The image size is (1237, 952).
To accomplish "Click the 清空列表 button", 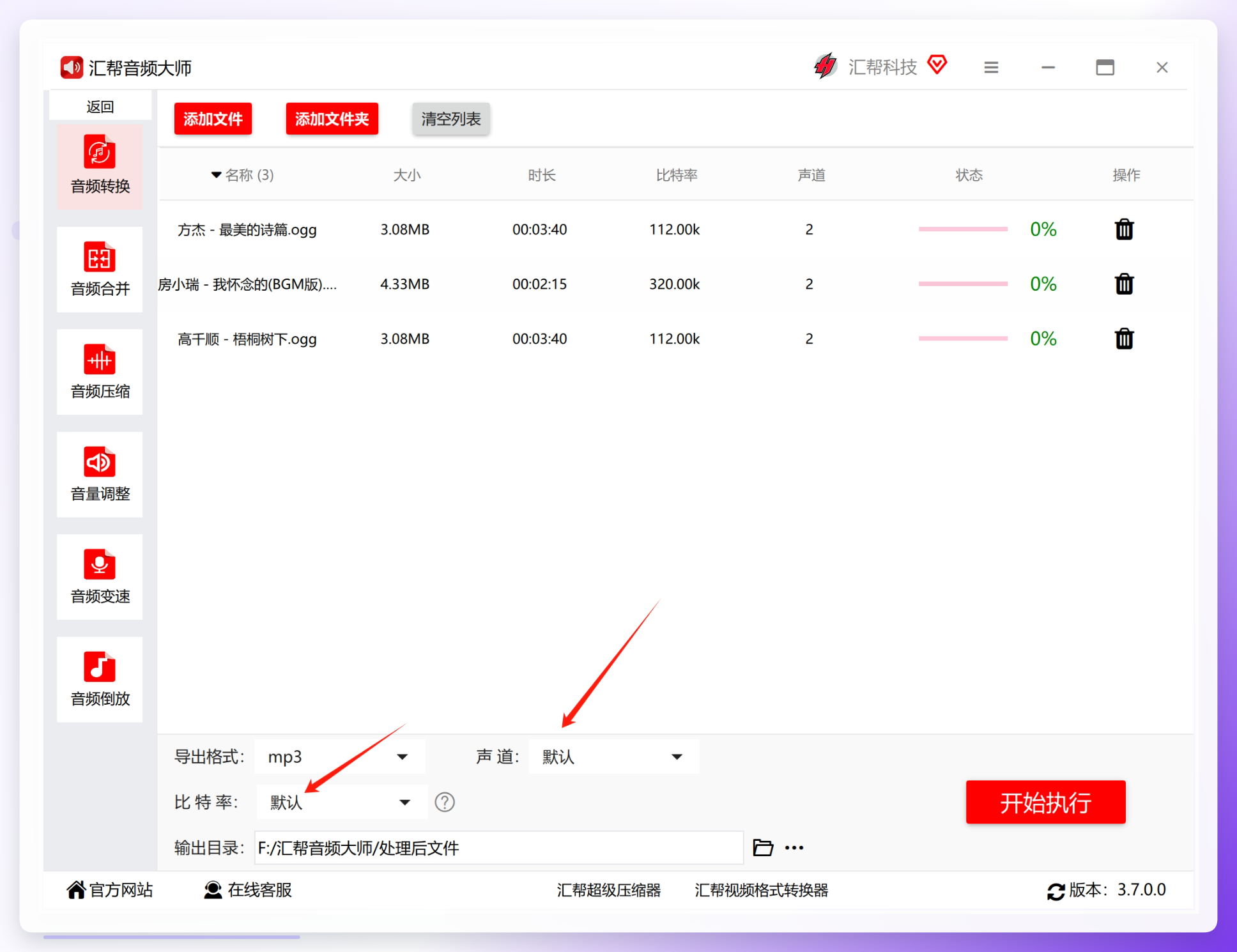I will [450, 119].
